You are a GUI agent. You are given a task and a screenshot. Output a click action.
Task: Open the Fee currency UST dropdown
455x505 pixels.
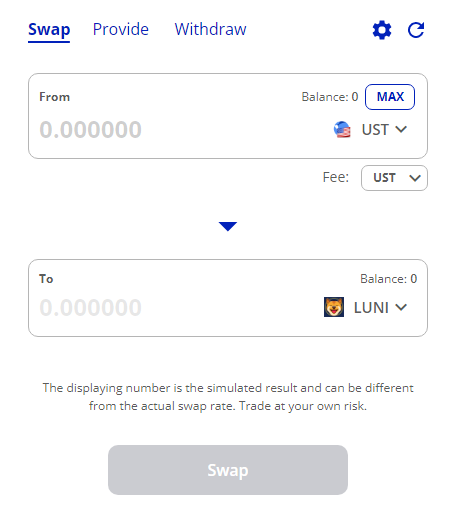394,178
